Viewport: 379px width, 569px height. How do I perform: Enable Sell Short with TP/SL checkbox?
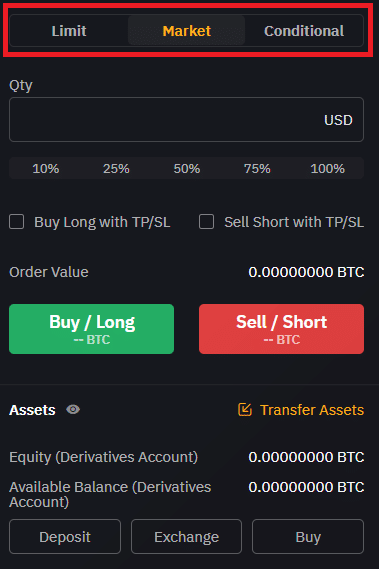(x=207, y=222)
